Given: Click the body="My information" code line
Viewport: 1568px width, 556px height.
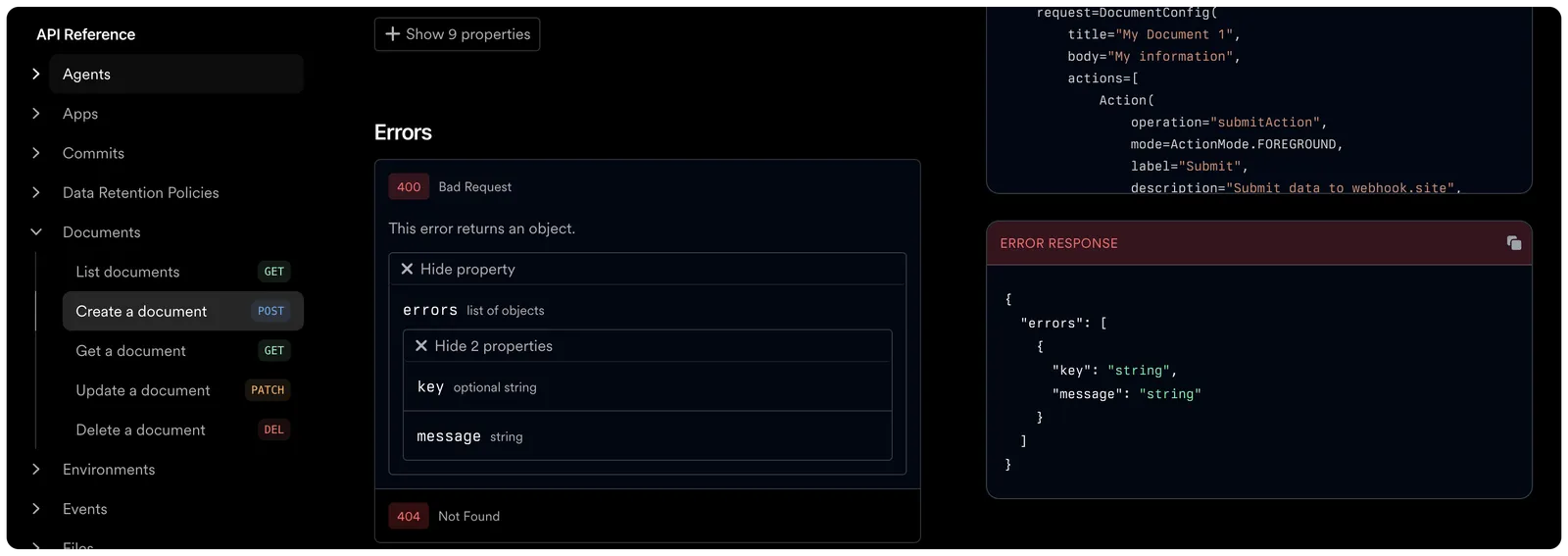Looking at the screenshot, I should pyautogui.click(x=1154, y=57).
